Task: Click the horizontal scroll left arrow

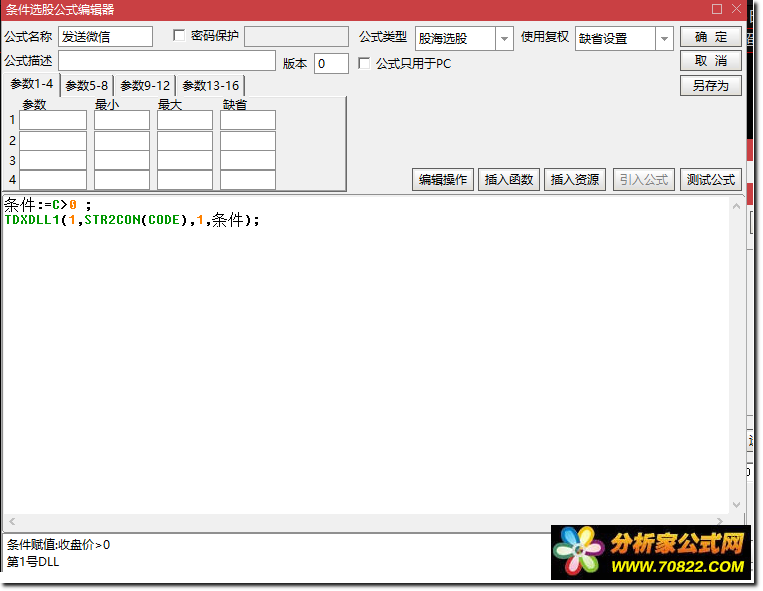Action: (x=12, y=521)
